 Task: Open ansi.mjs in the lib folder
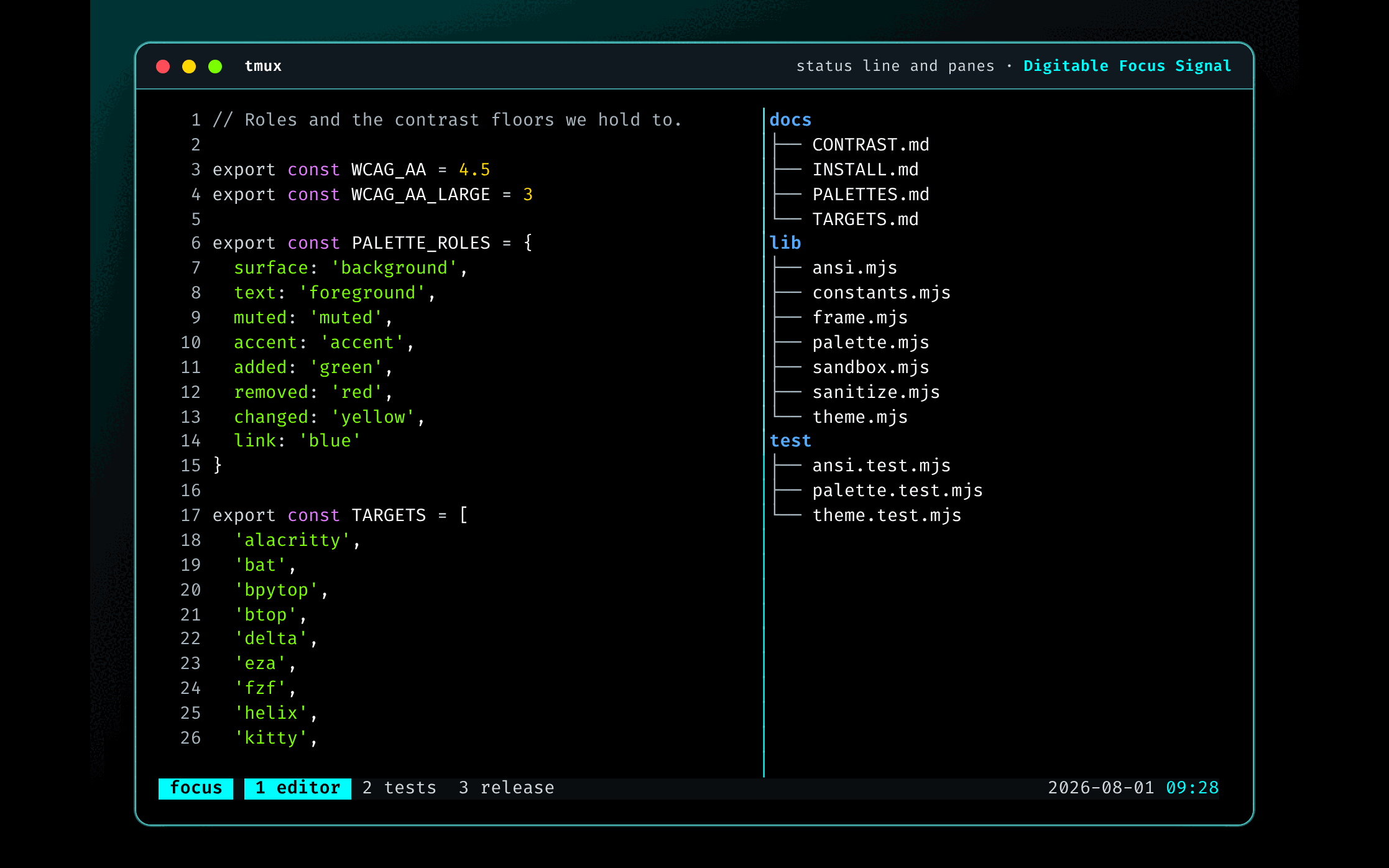[x=855, y=267]
